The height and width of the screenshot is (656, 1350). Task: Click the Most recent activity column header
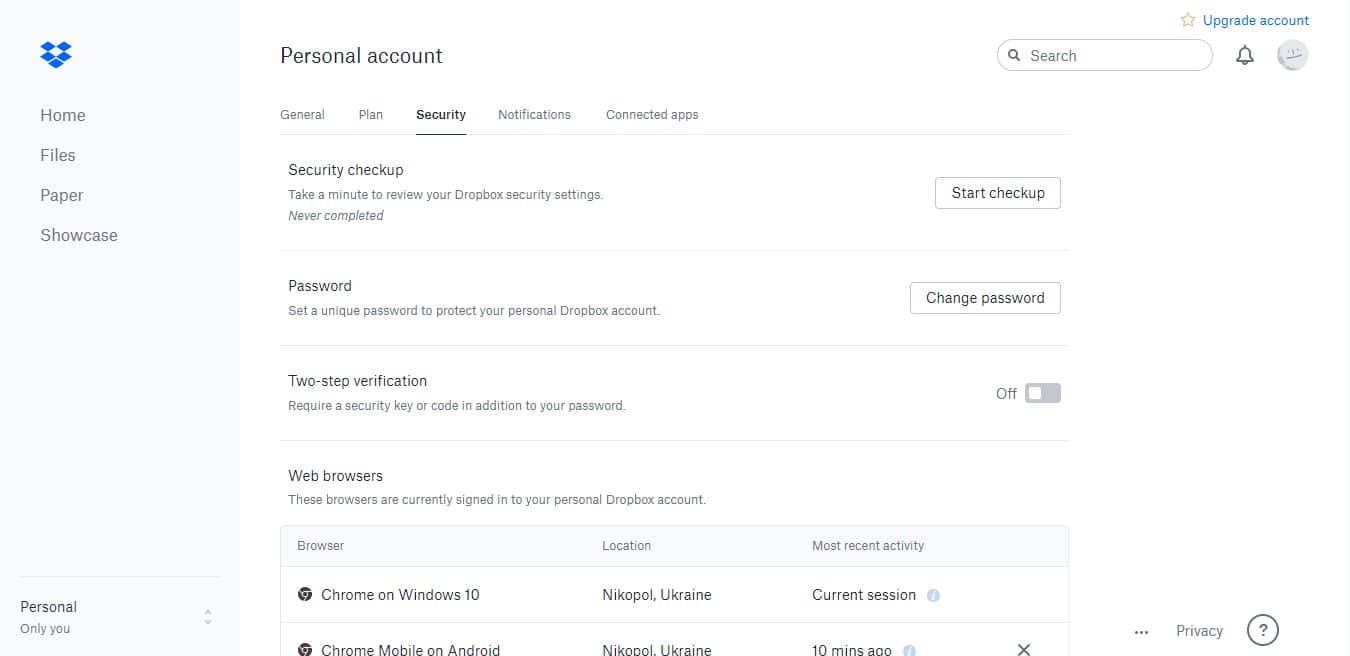pos(868,546)
